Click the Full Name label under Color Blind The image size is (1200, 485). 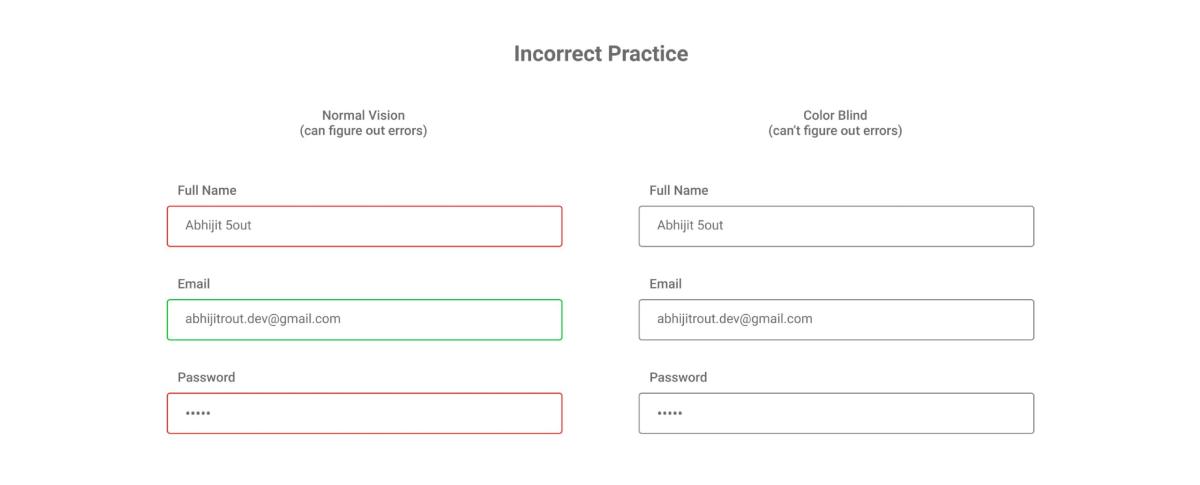[679, 190]
